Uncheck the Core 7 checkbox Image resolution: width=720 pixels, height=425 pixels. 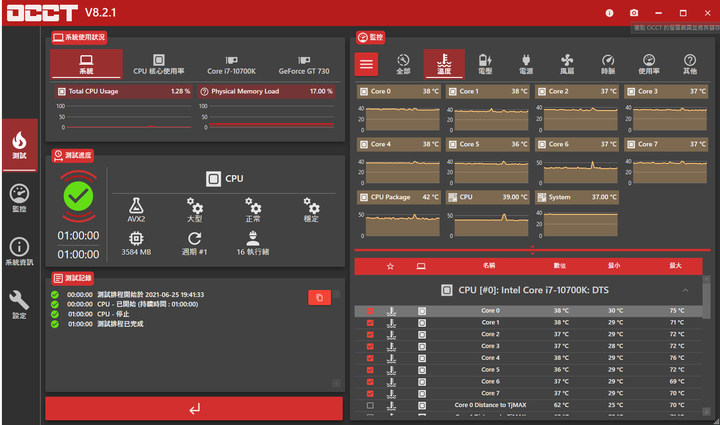pos(370,393)
